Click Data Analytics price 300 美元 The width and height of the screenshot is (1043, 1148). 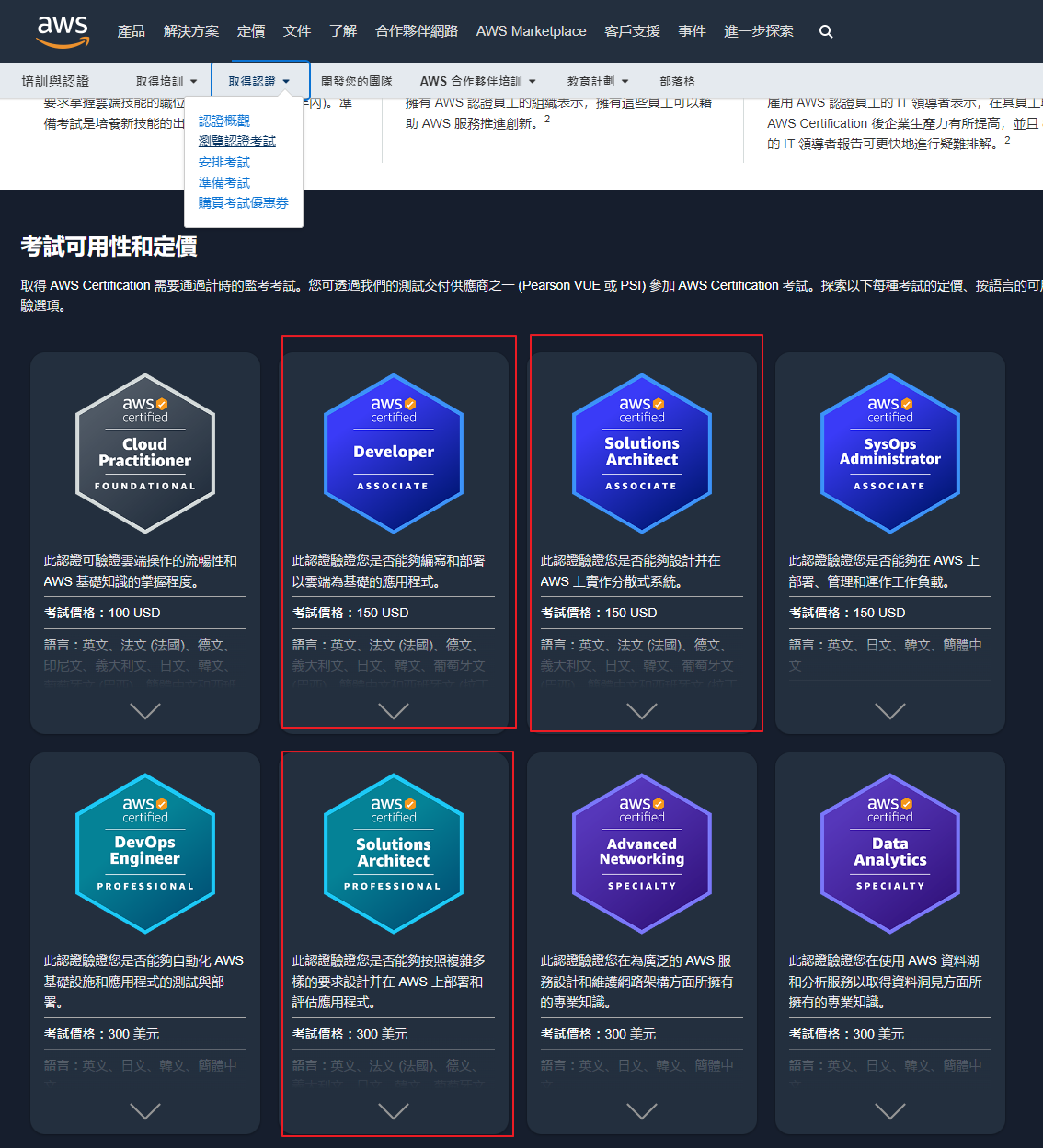point(847,1034)
